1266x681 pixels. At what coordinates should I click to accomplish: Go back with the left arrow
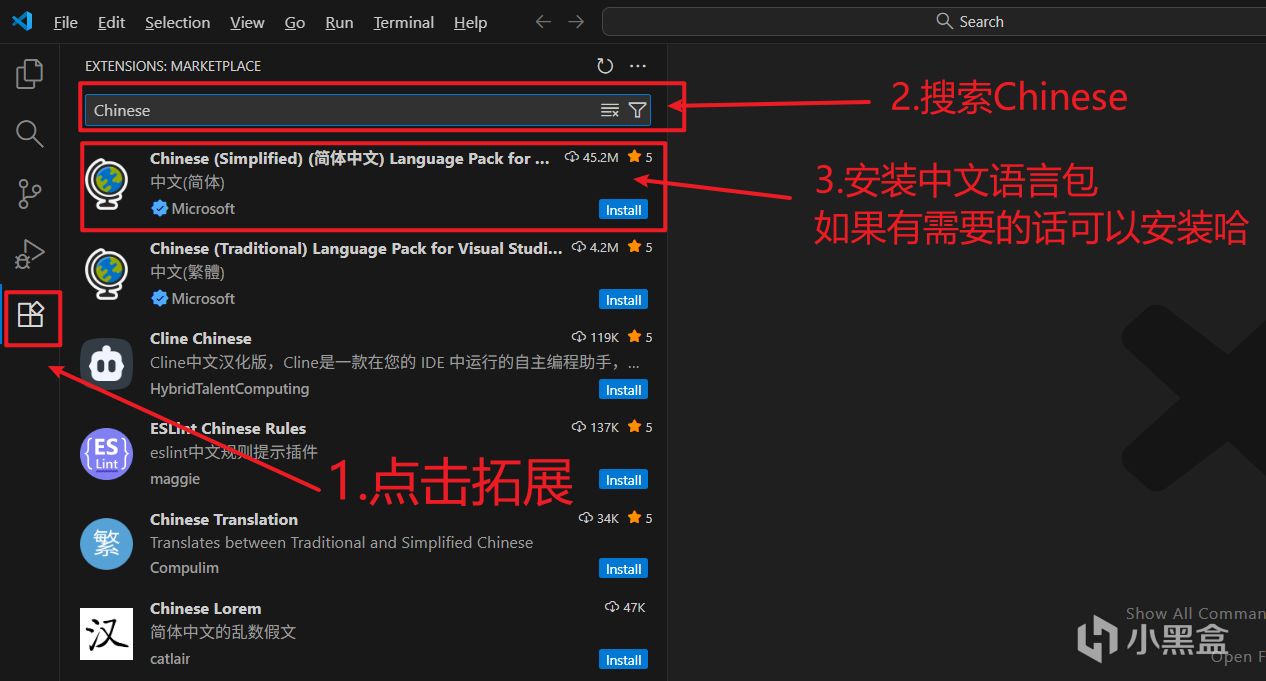pyautogui.click(x=543, y=21)
